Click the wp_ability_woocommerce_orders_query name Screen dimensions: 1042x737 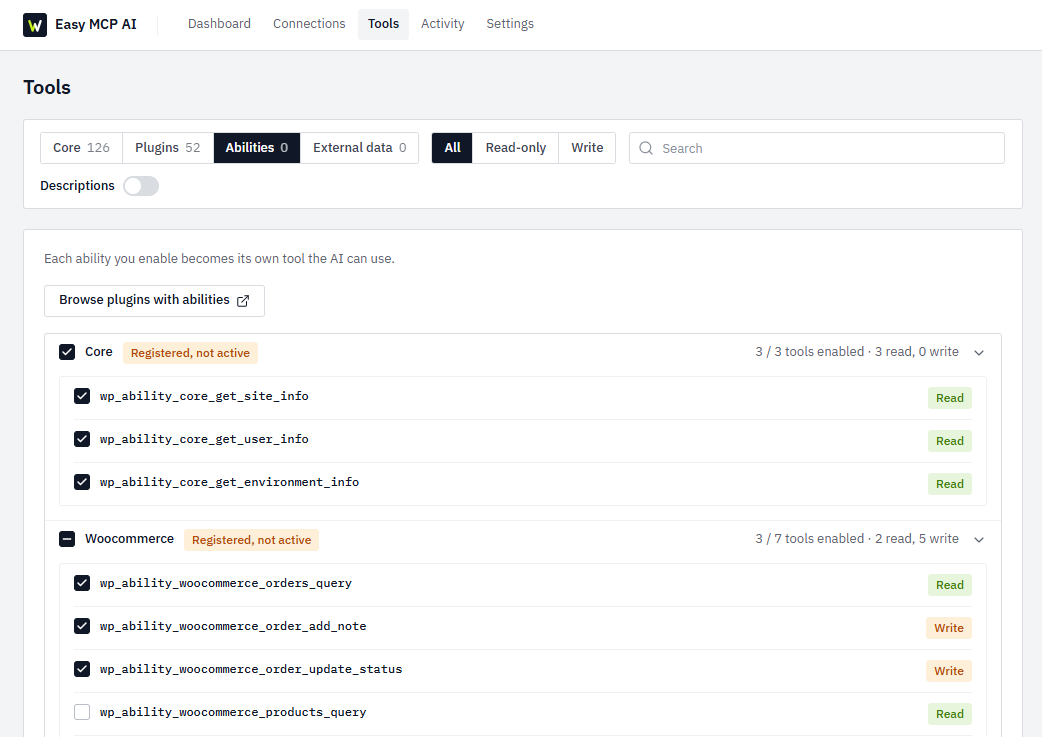coord(226,583)
